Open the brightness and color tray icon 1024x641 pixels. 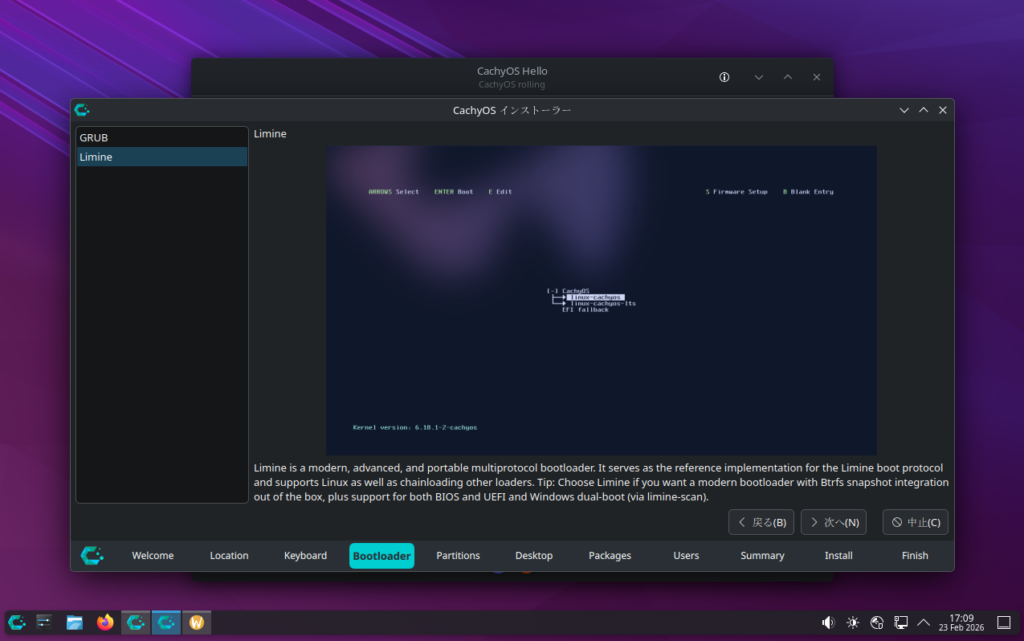click(x=852, y=622)
